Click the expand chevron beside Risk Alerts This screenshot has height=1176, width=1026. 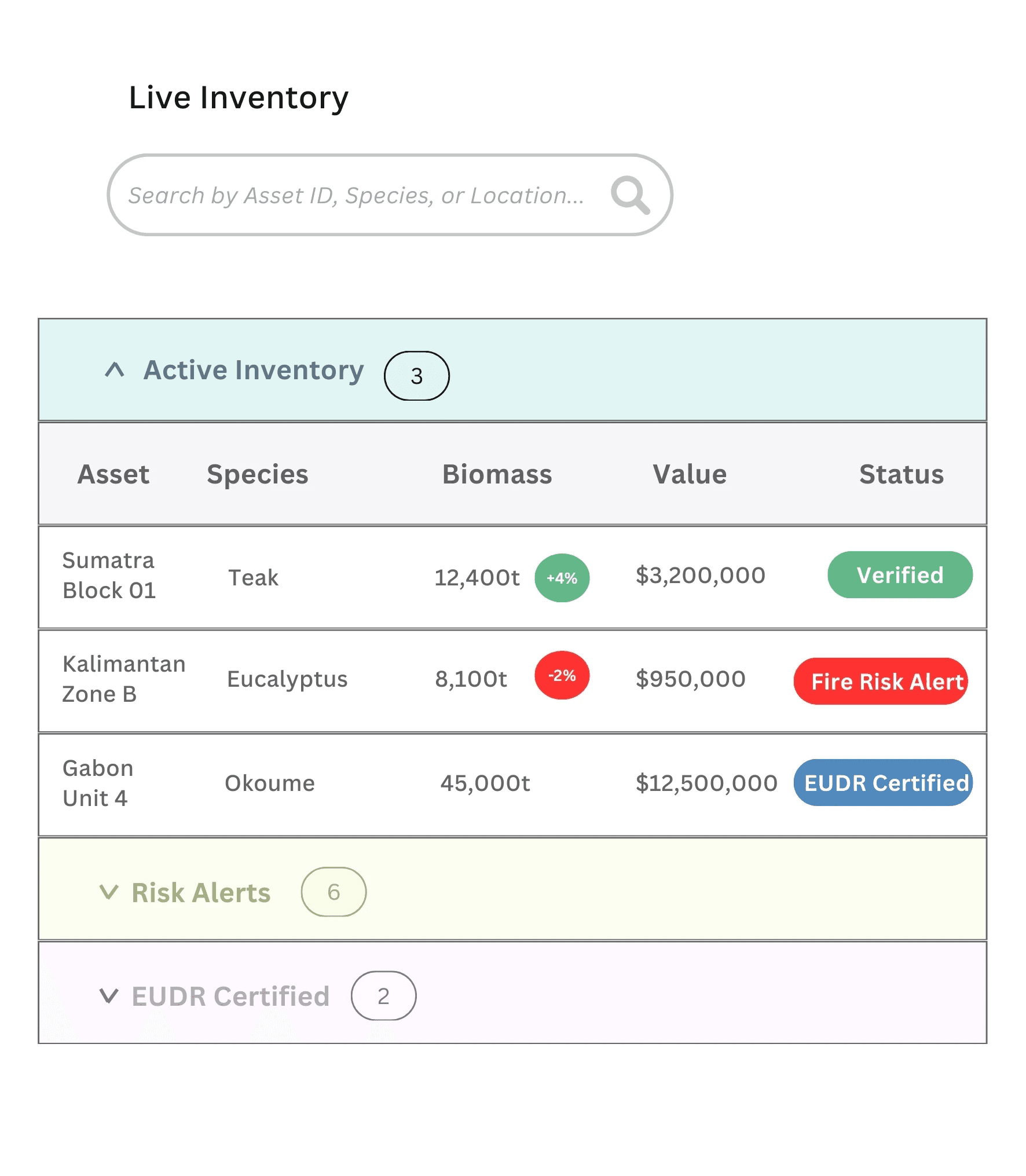coord(110,892)
